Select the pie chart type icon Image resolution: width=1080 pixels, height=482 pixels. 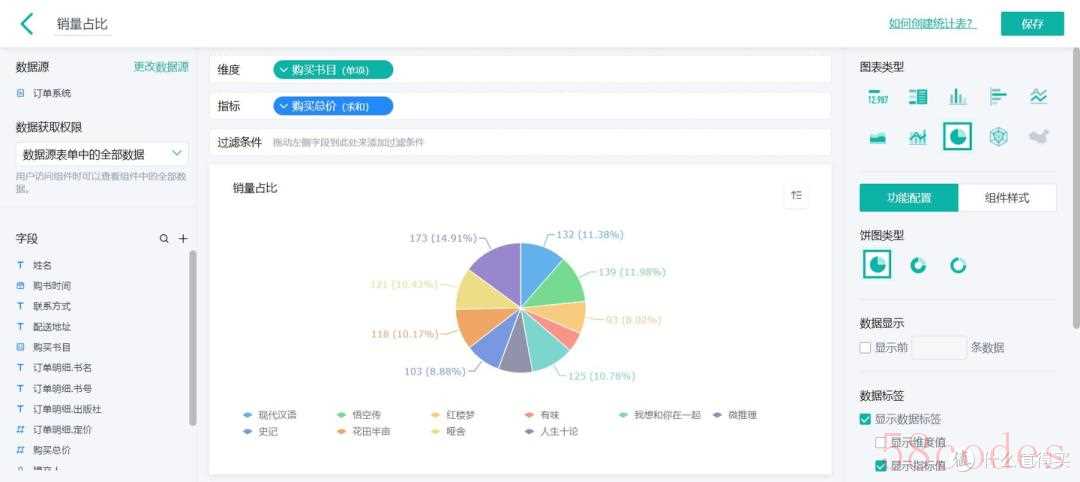pos(958,136)
